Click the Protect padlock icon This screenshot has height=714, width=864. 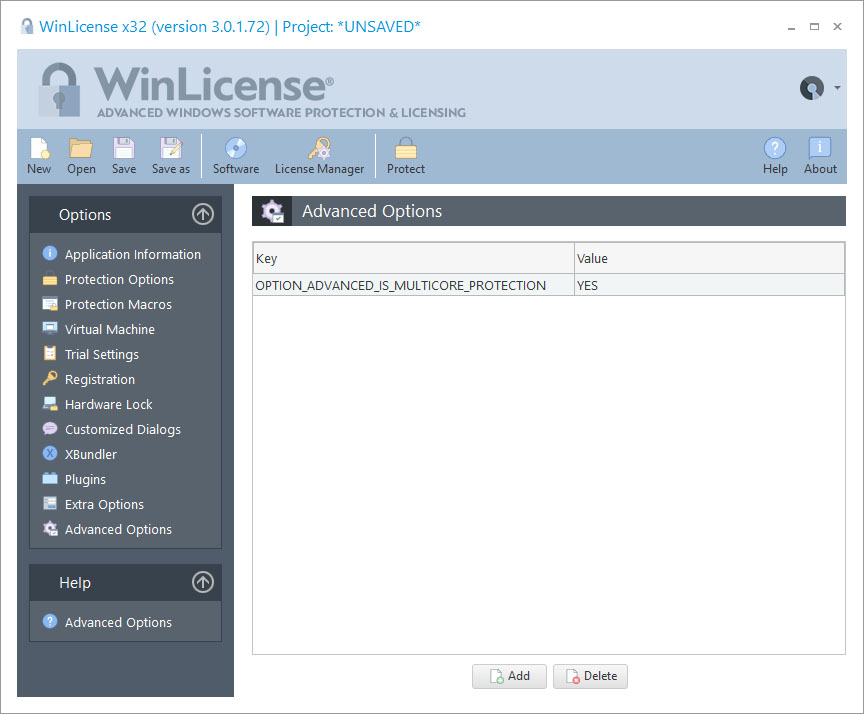click(x=406, y=149)
